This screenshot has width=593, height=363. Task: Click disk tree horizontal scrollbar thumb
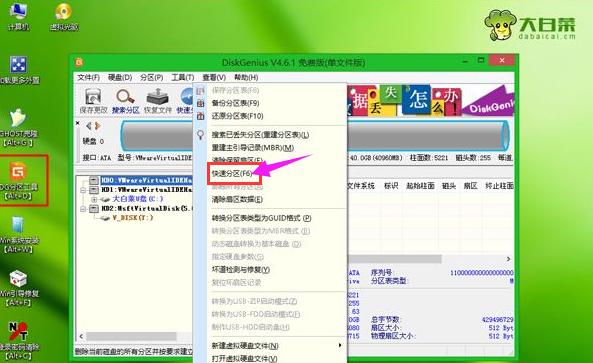(x=131, y=336)
